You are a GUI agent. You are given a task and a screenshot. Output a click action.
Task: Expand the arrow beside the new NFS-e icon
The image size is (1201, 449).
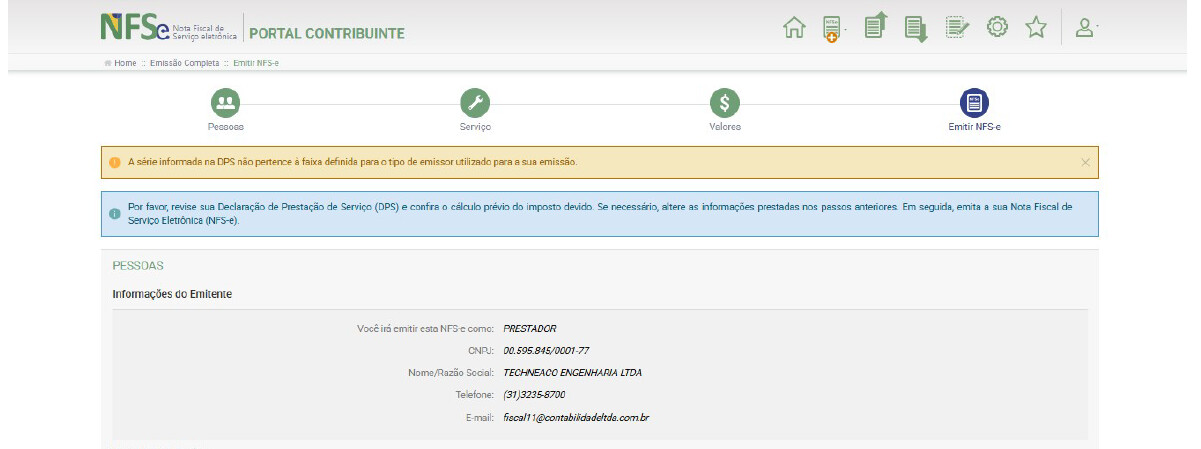846,30
